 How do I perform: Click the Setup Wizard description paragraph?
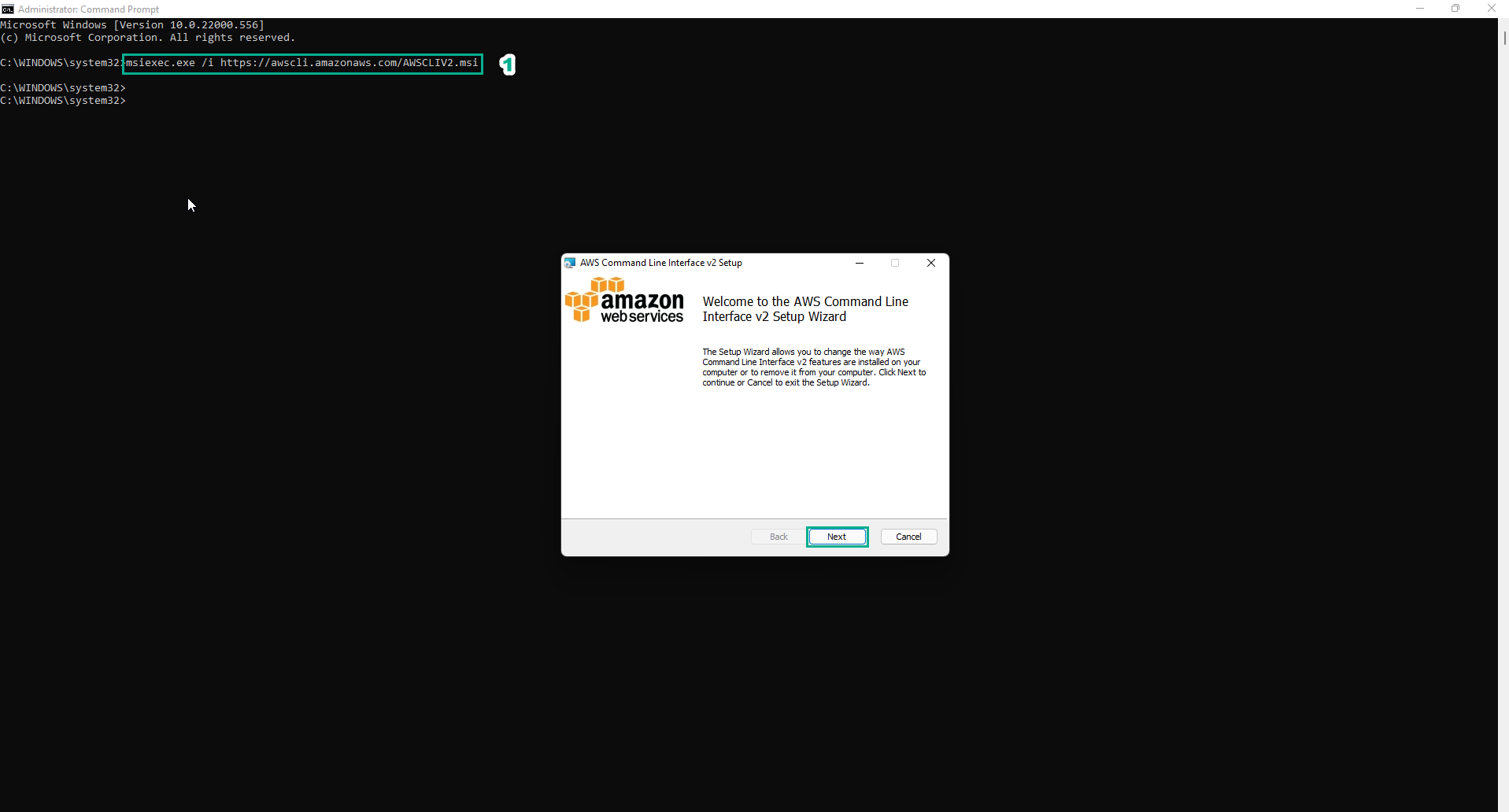(815, 367)
